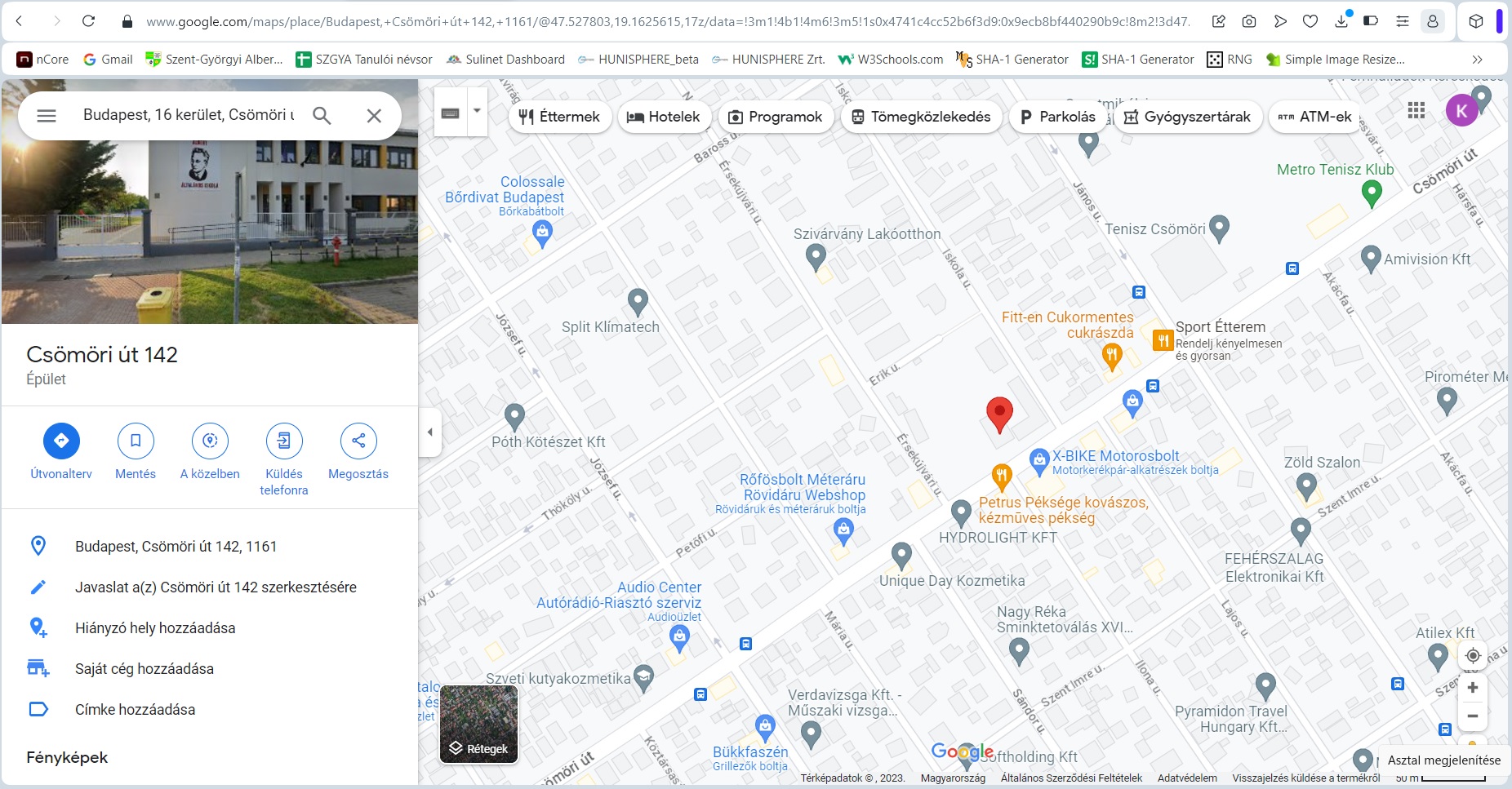Open the input tools keyboard icon
The image size is (1512, 789).
tap(450, 113)
